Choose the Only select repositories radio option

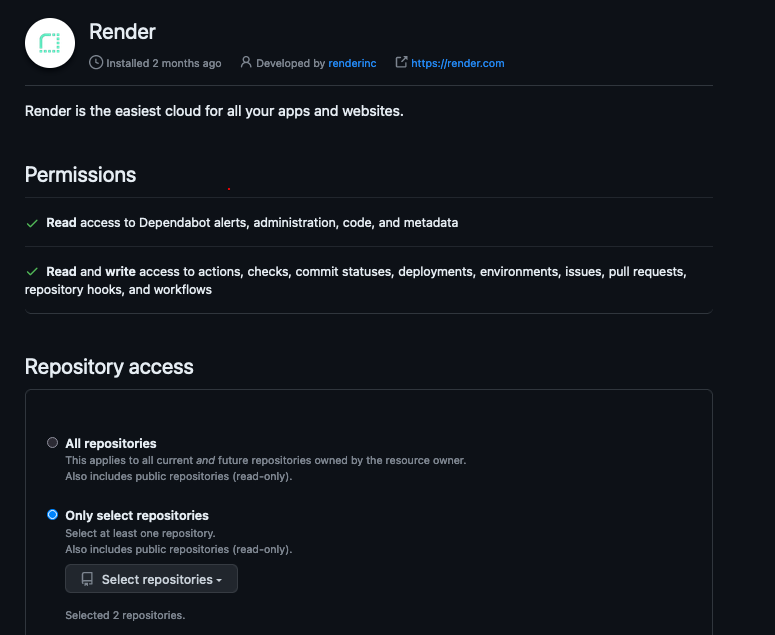click(52, 515)
